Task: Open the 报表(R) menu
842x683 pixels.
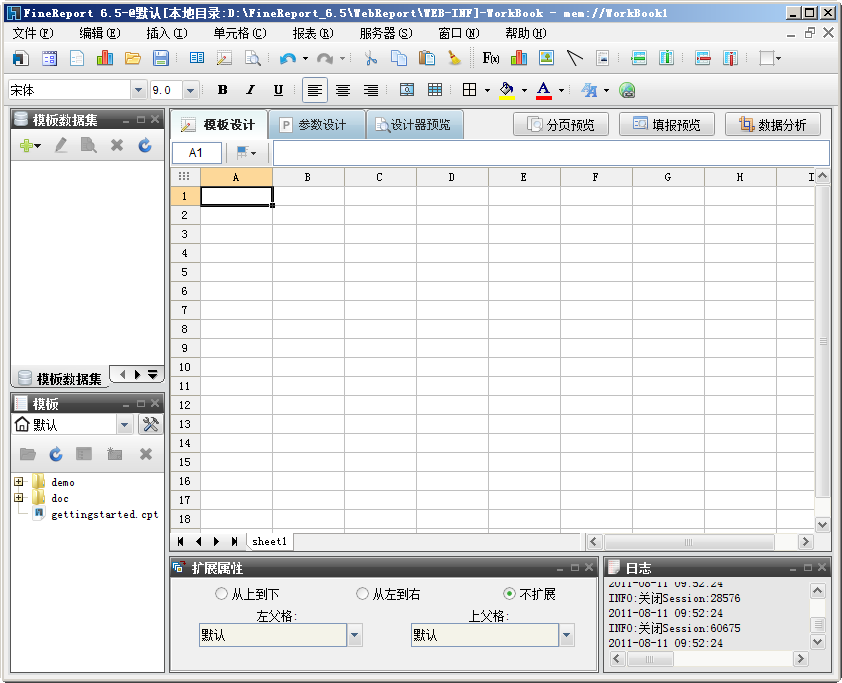Action: (313, 33)
